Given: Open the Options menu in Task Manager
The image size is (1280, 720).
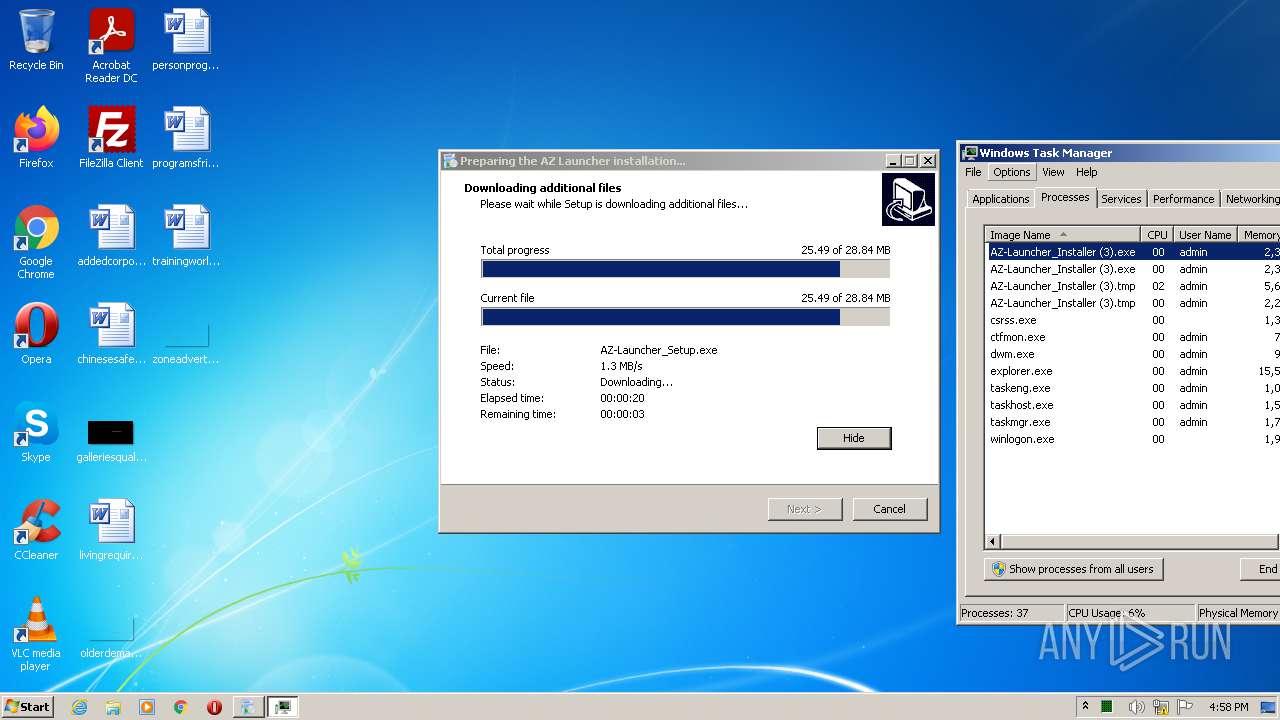Looking at the screenshot, I should point(1012,172).
